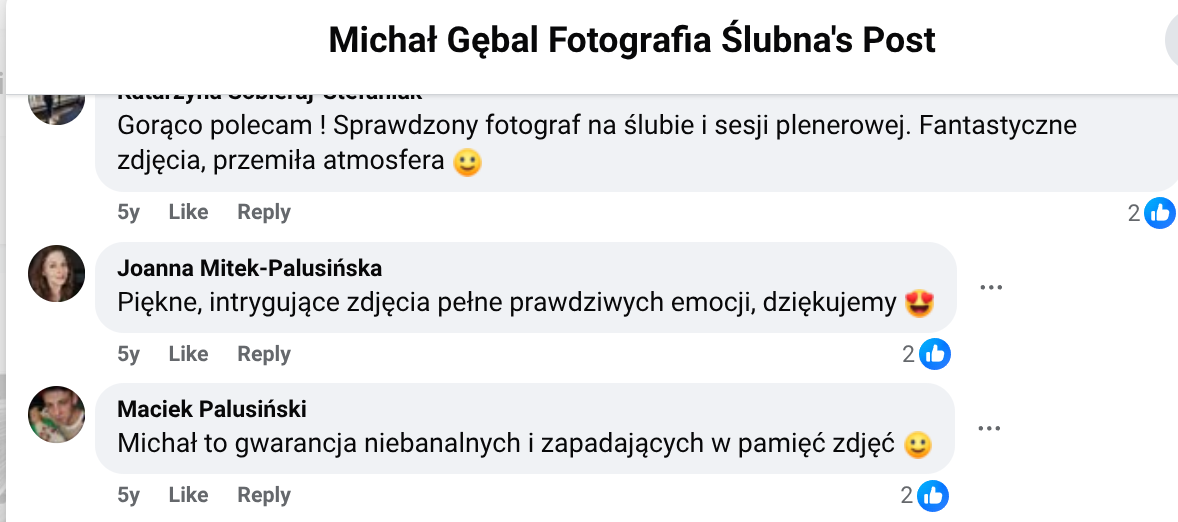Open three-dot options for Joanna's comment
Viewport: 1178px width, 522px height.
[x=990, y=287]
